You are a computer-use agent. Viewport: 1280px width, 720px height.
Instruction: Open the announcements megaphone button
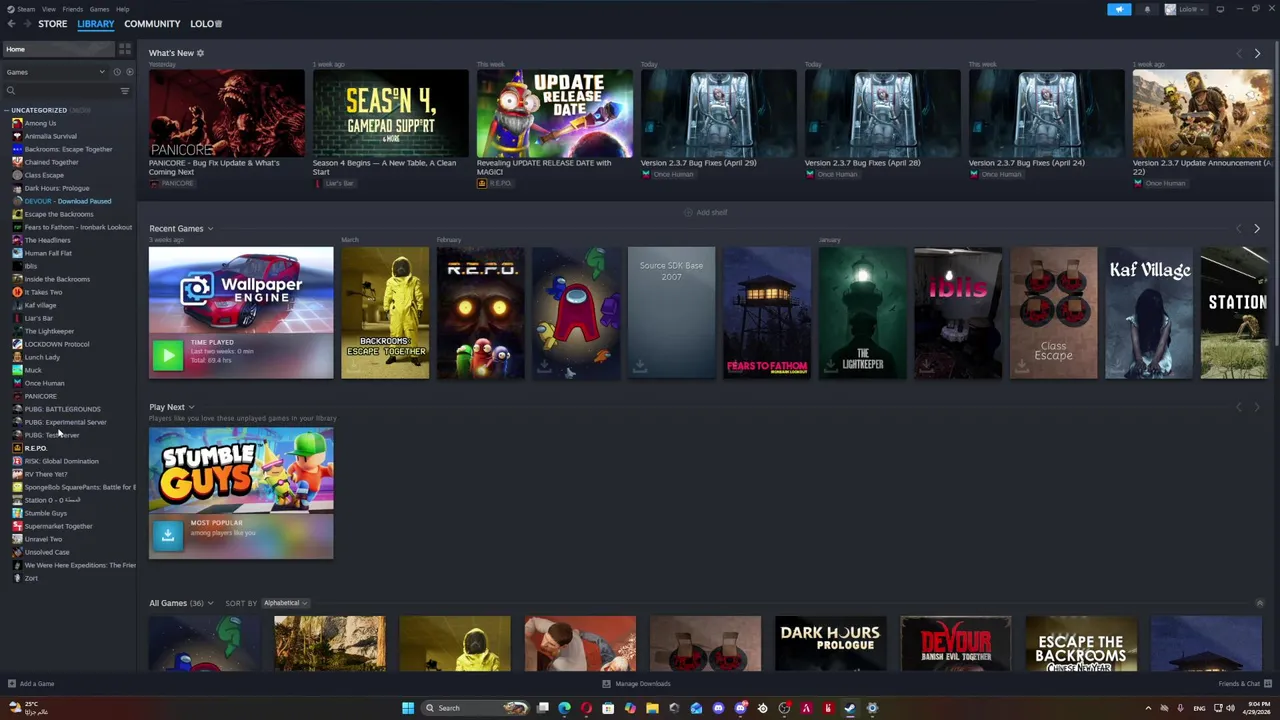[x=1119, y=9]
